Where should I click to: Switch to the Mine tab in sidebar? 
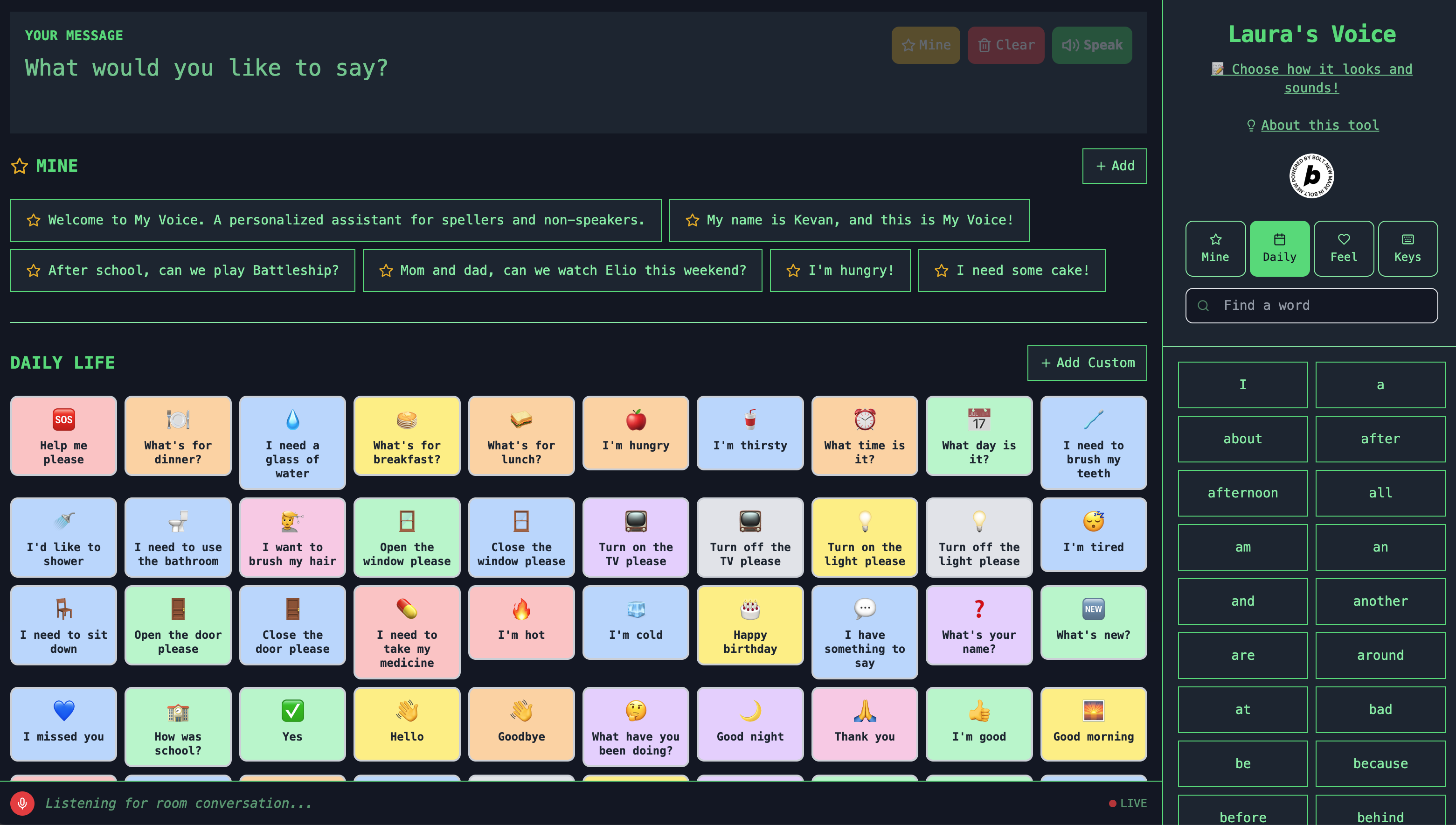(x=1215, y=248)
